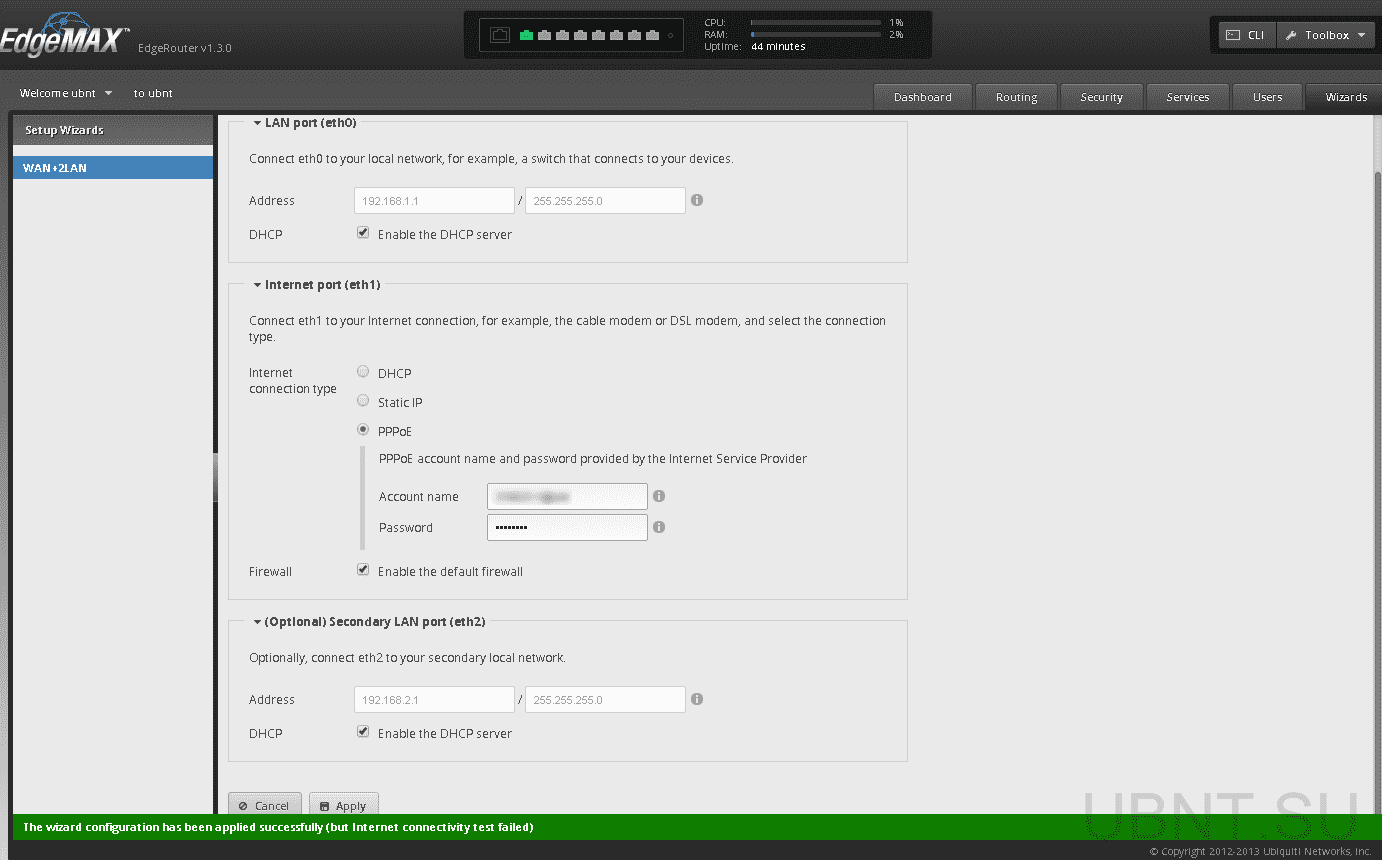Click info icon next to Account name

pyautogui.click(x=659, y=496)
